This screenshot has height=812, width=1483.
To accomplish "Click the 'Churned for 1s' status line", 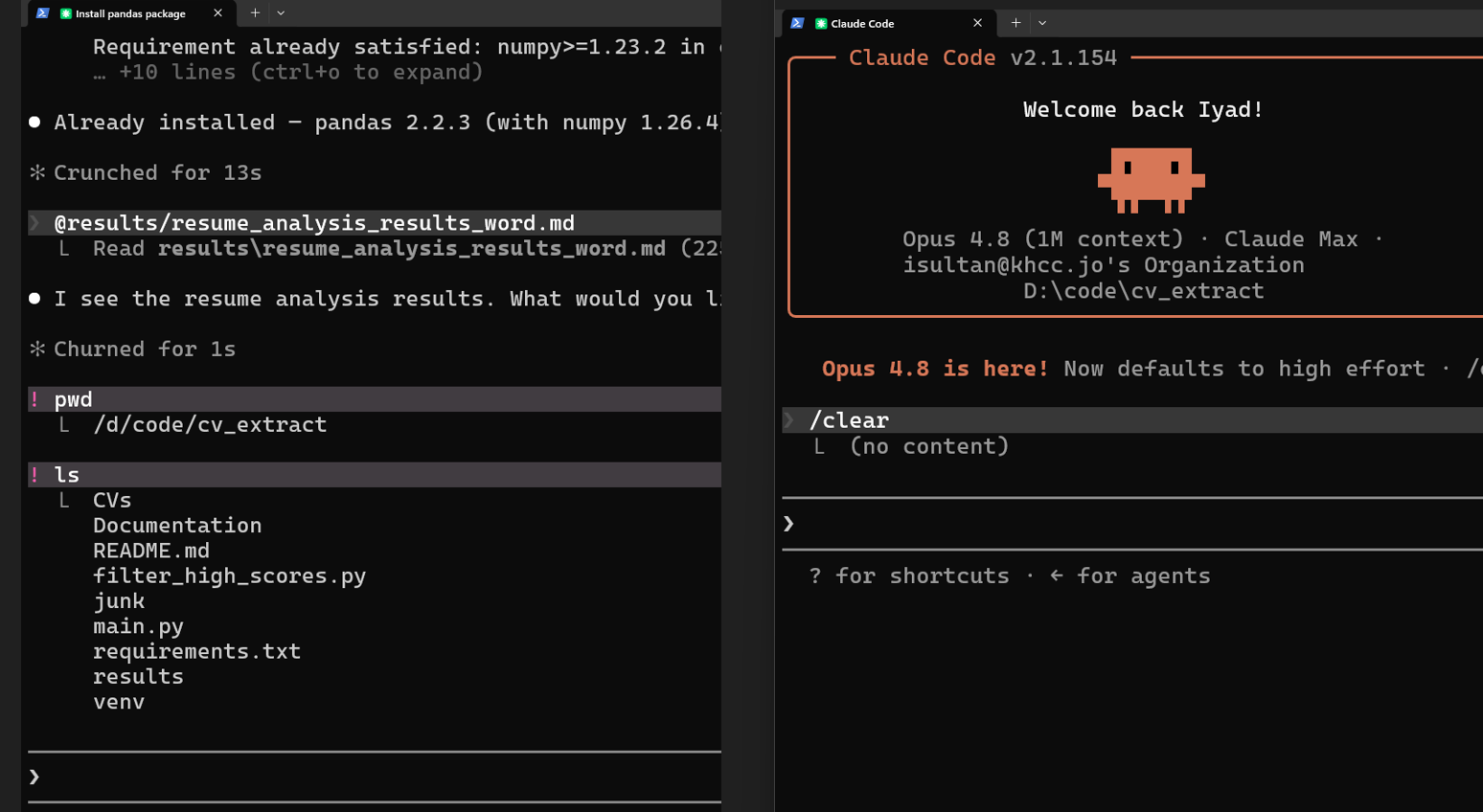I will tap(145, 349).
